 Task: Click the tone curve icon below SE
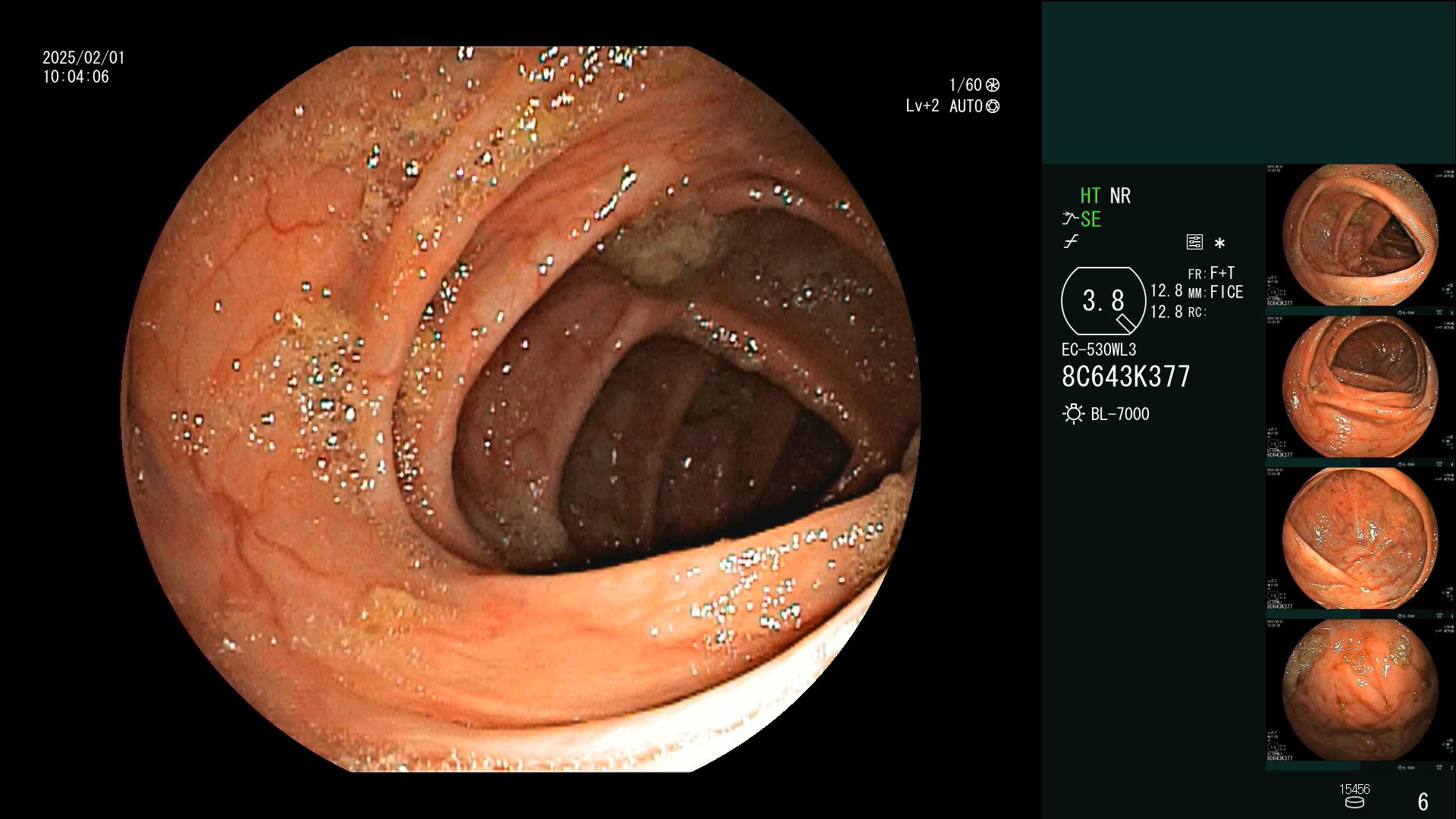[1071, 242]
